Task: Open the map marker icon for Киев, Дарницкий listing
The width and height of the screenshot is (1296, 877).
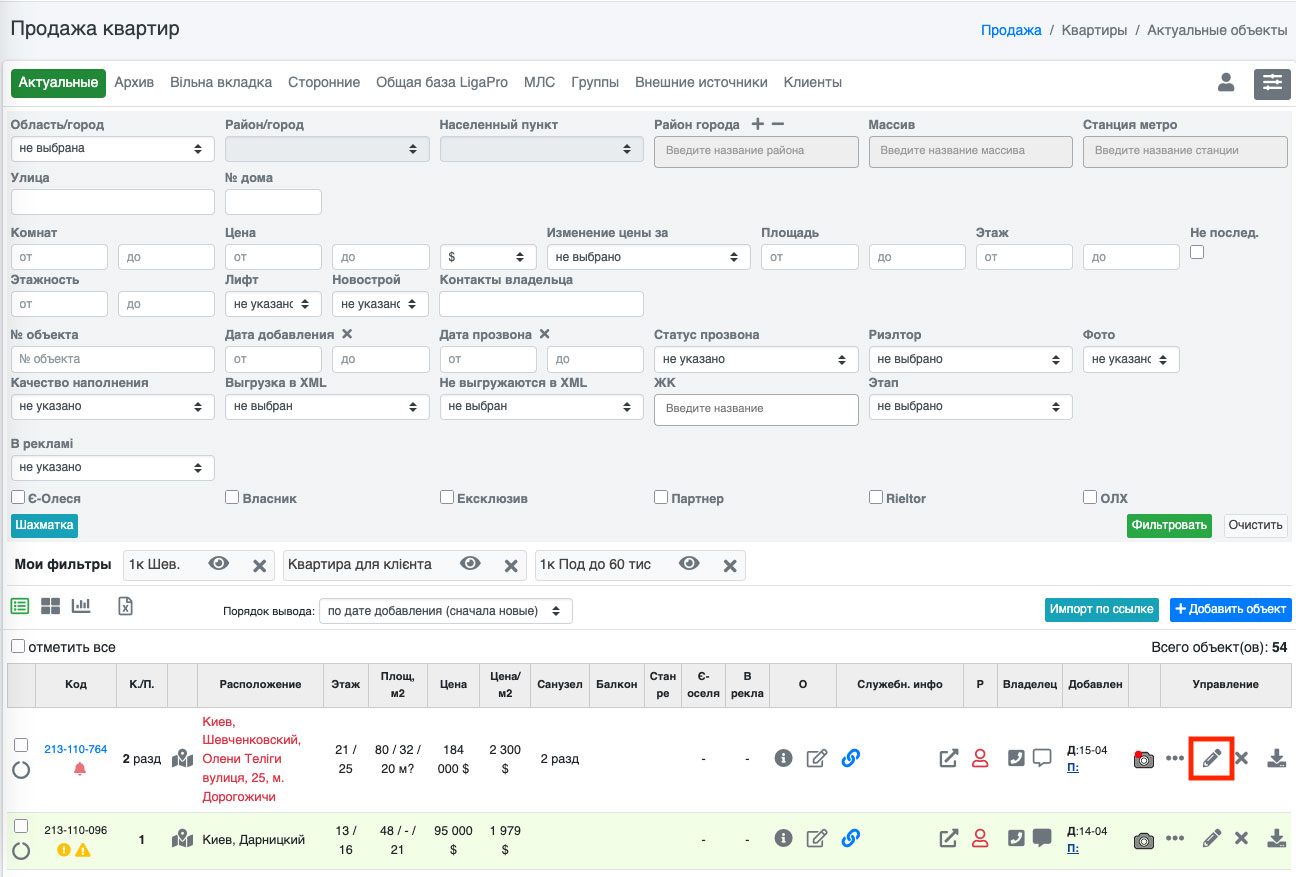Action: [182, 840]
